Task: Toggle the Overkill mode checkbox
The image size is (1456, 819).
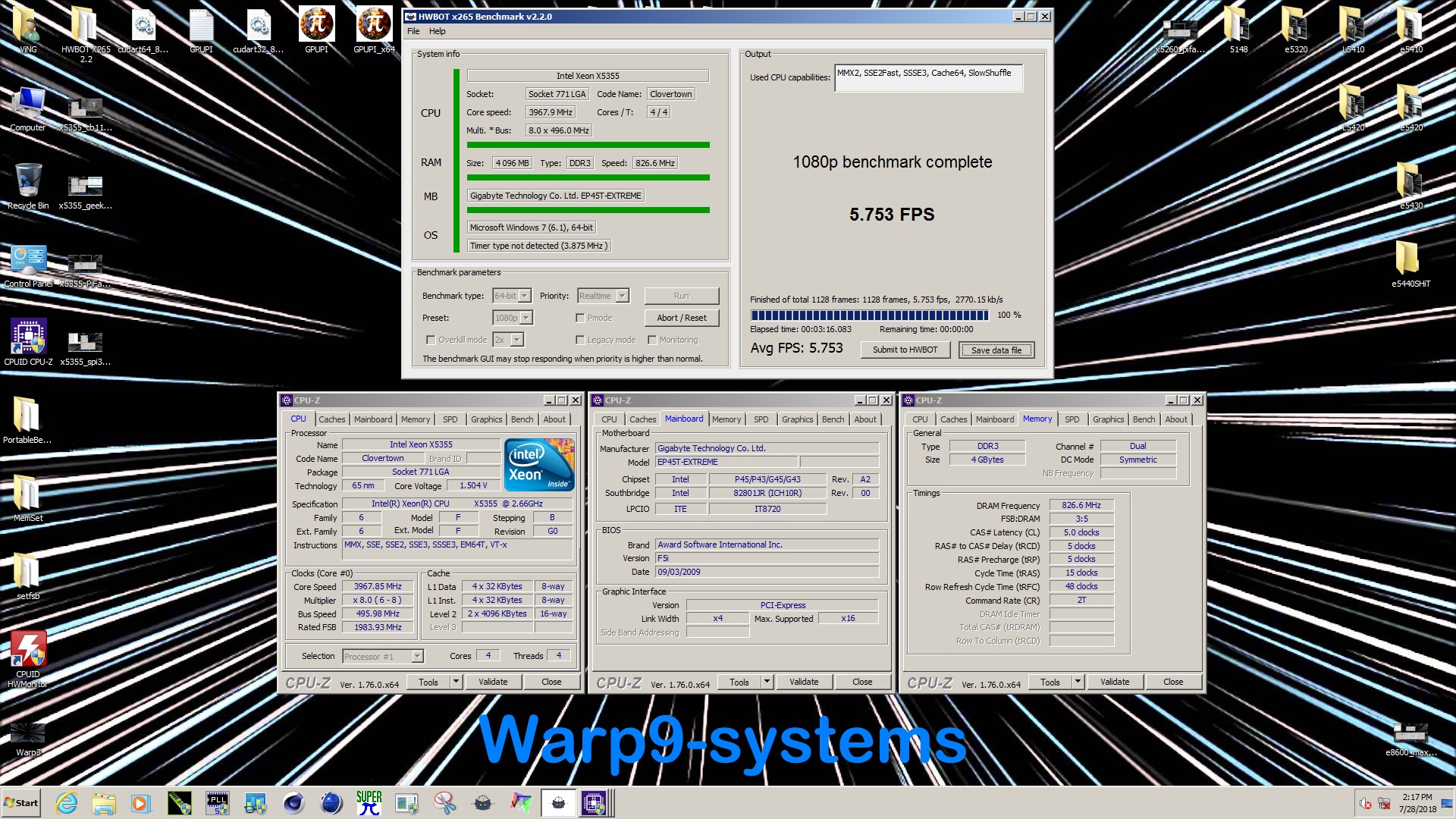Action: point(431,340)
